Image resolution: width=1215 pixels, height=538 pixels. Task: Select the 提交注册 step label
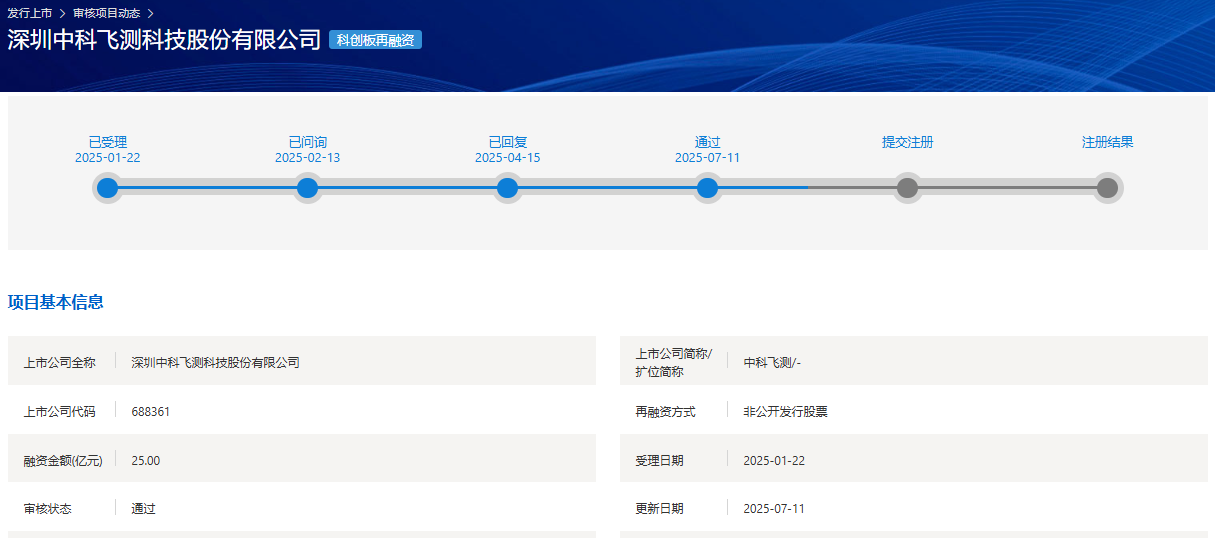907,142
